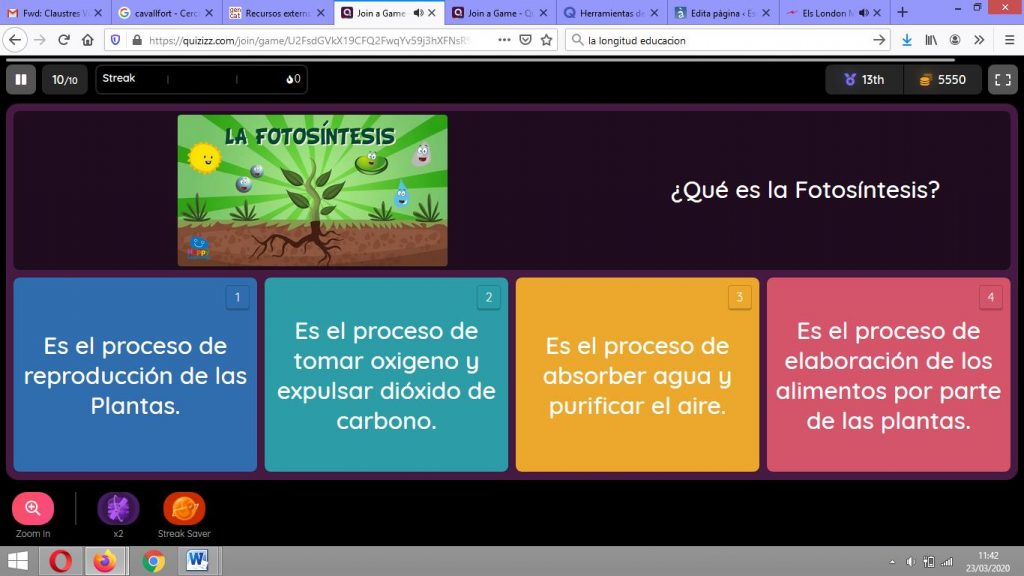Open the Firefox hamburger menu
1024x576 pixels.
[1009, 40]
